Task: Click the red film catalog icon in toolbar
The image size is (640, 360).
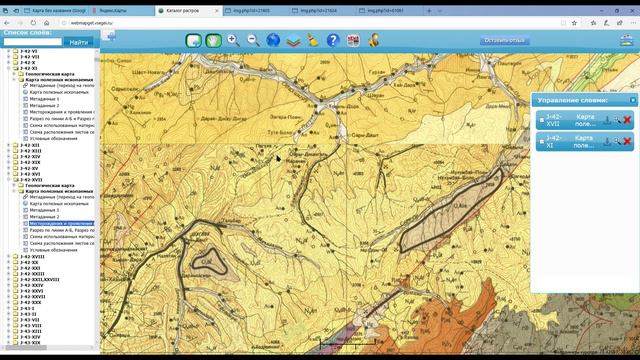Action: (x=353, y=40)
